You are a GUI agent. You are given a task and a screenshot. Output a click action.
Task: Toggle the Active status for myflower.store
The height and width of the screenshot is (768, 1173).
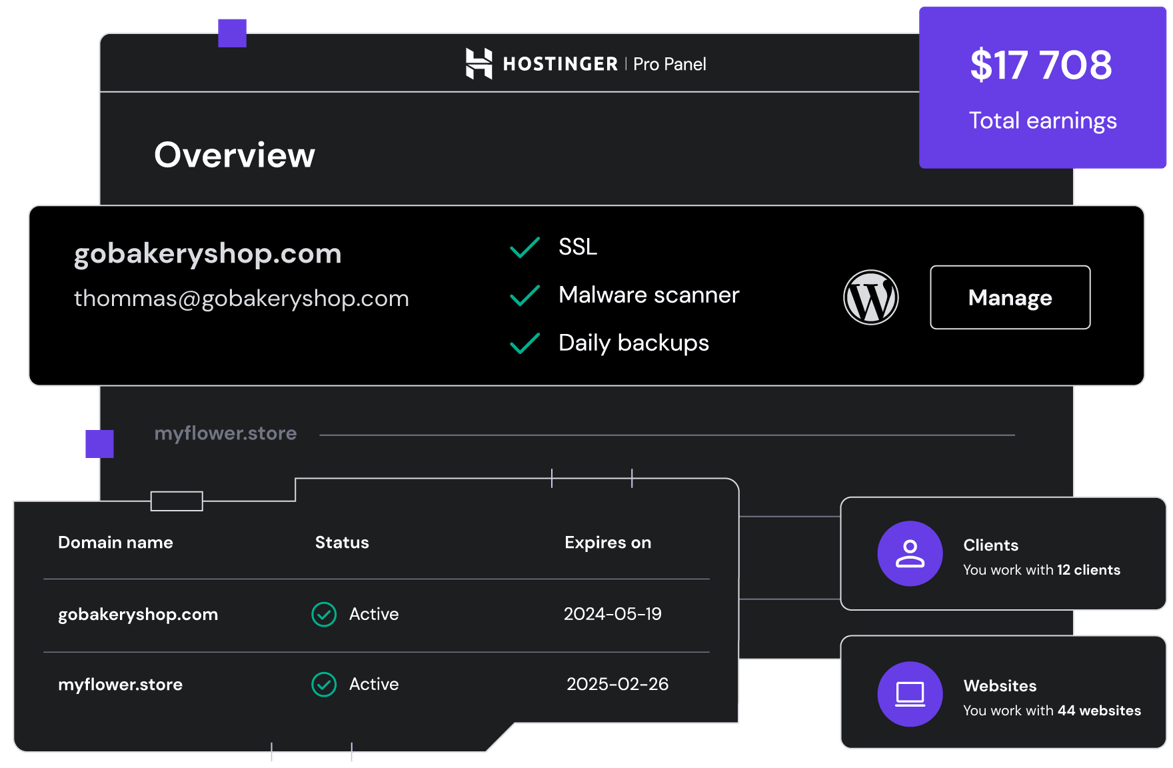(x=323, y=684)
